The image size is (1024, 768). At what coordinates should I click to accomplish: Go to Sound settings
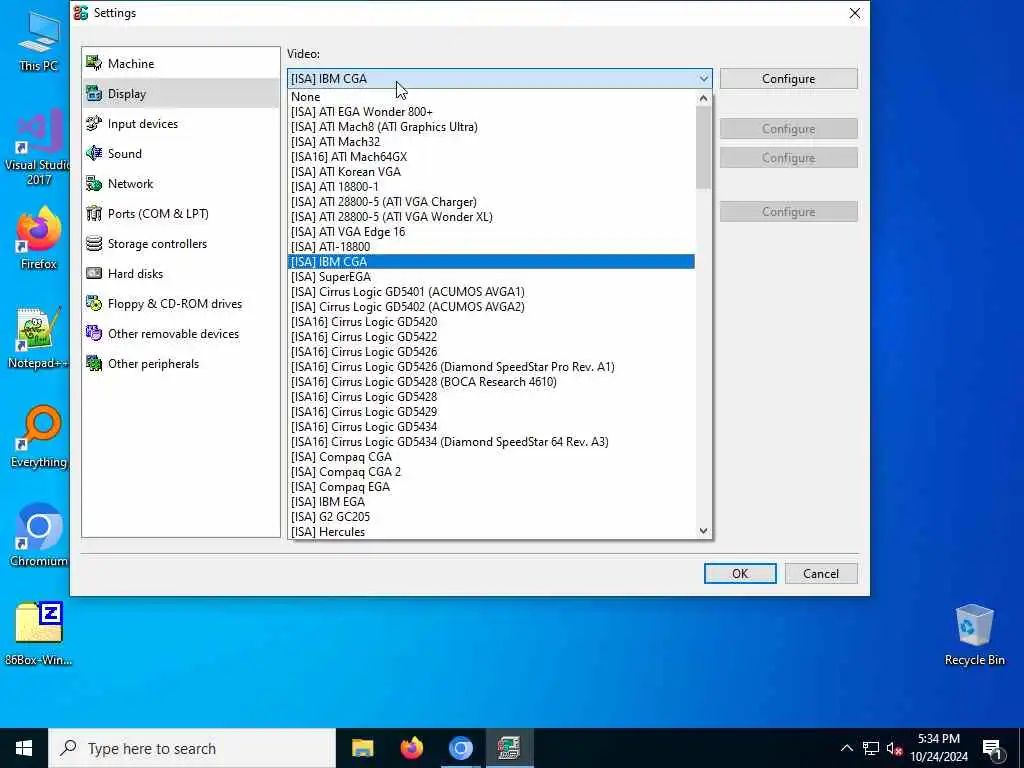181,153
